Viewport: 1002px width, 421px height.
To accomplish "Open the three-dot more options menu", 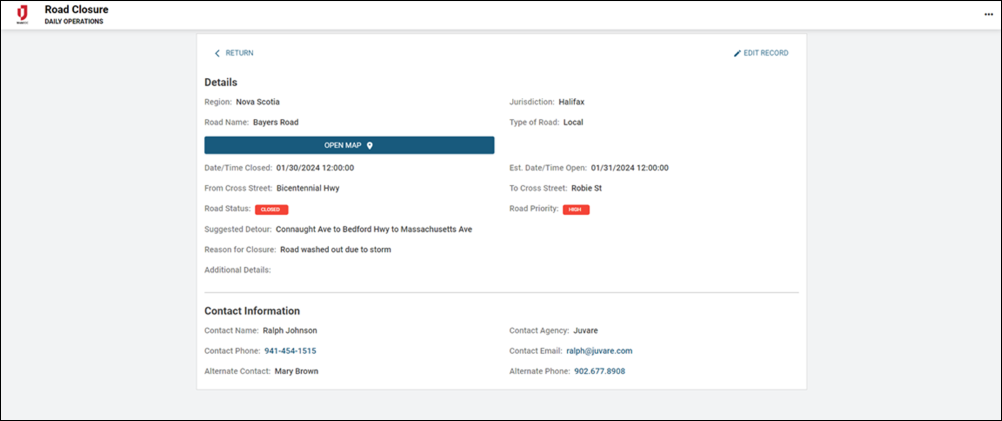I will 988,14.
